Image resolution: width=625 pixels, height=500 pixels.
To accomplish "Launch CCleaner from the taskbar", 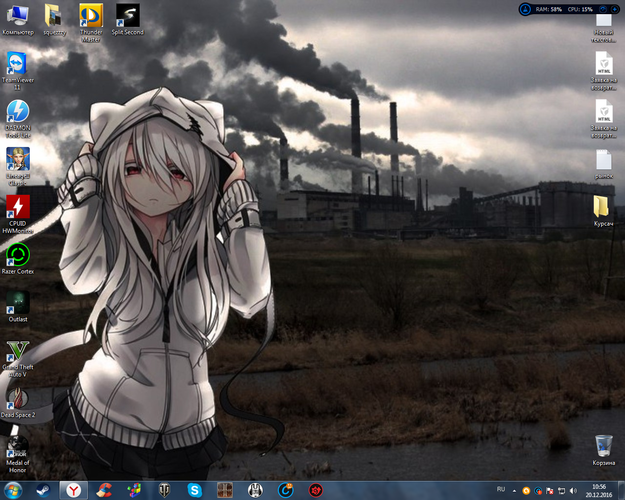I will click(x=104, y=490).
